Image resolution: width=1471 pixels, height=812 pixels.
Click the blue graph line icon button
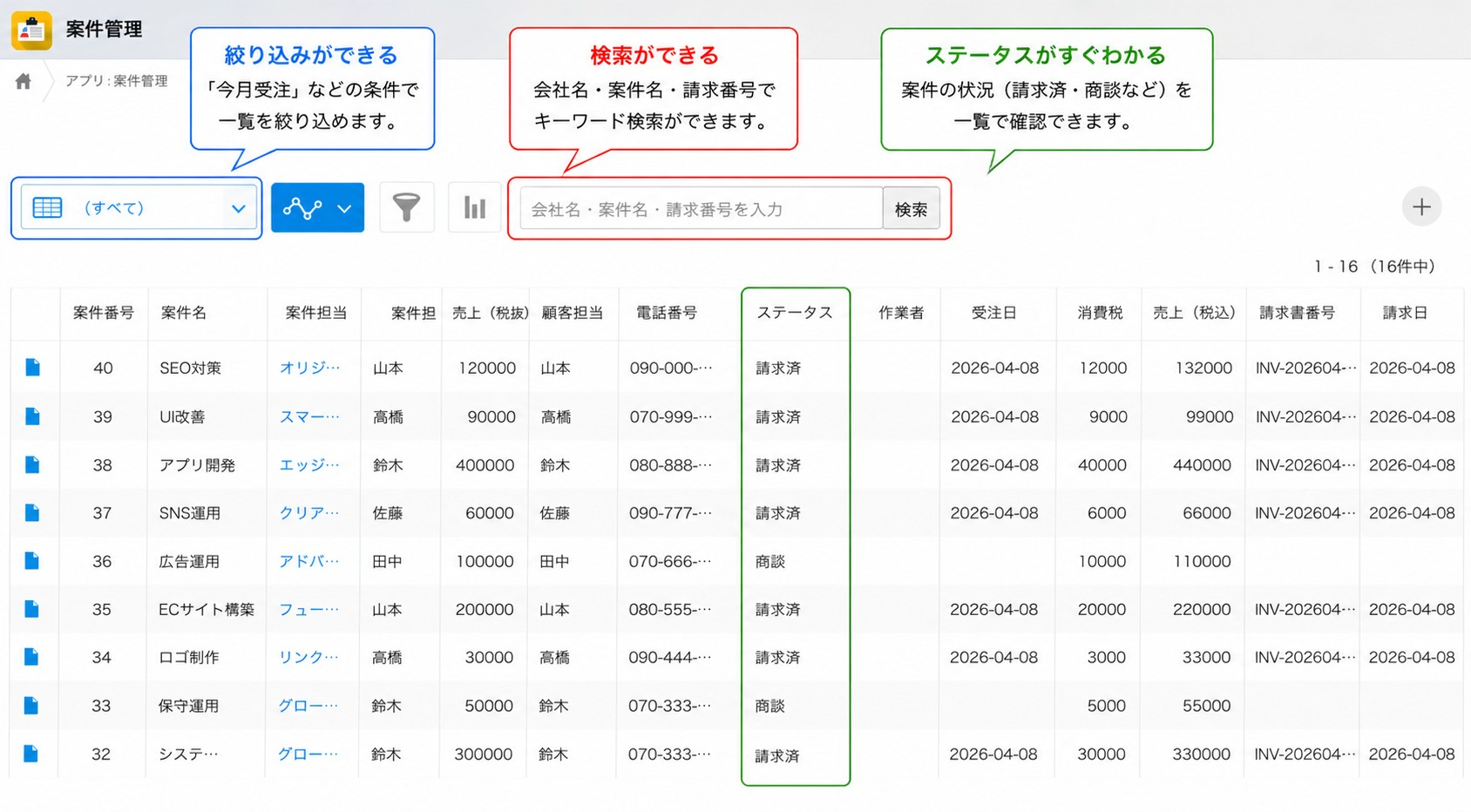(302, 208)
